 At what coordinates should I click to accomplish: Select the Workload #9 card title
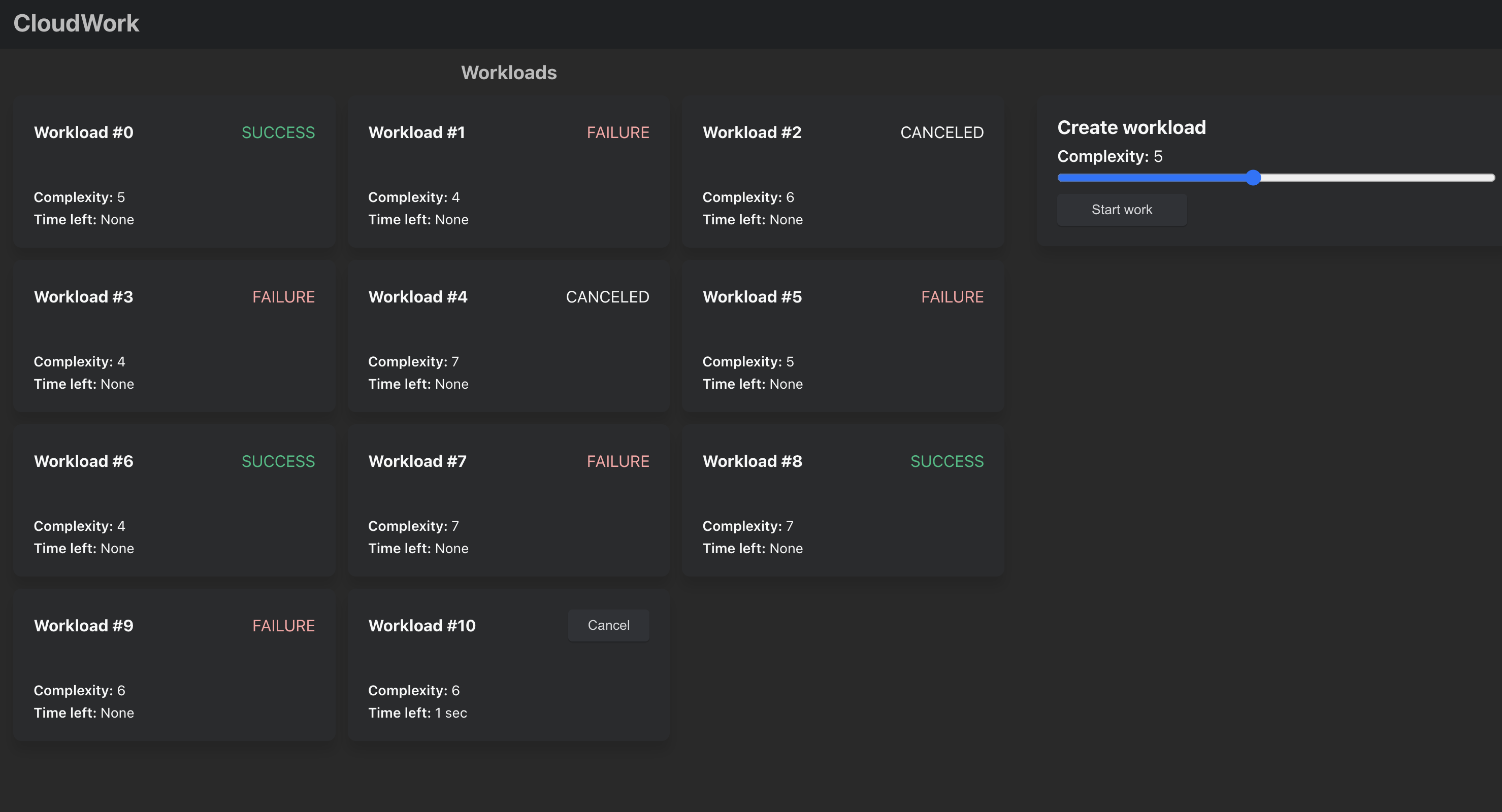pyautogui.click(x=83, y=625)
